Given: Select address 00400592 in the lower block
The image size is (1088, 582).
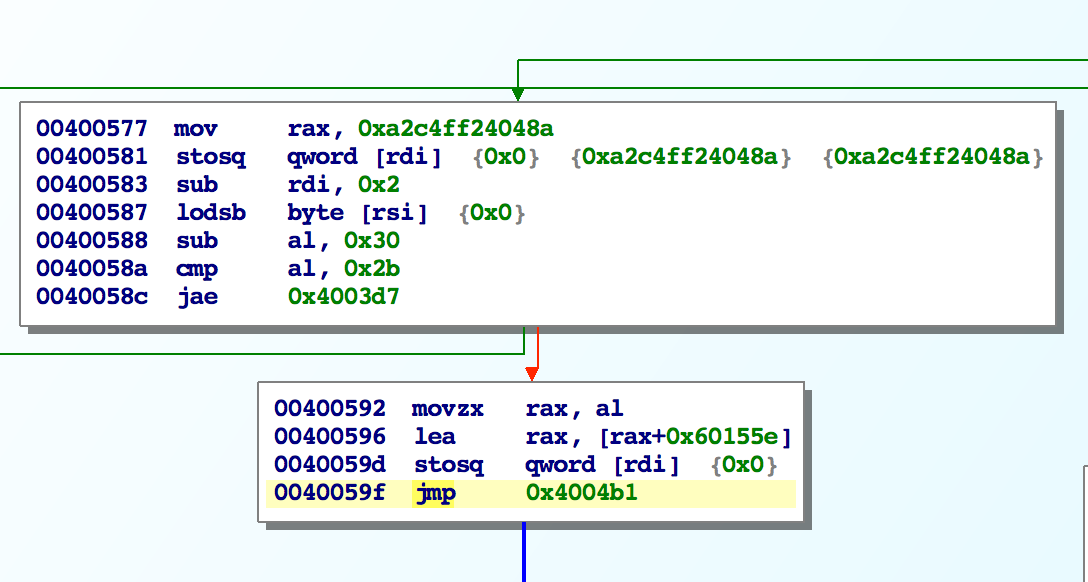Looking at the screenshot, I should coord(329,409).
